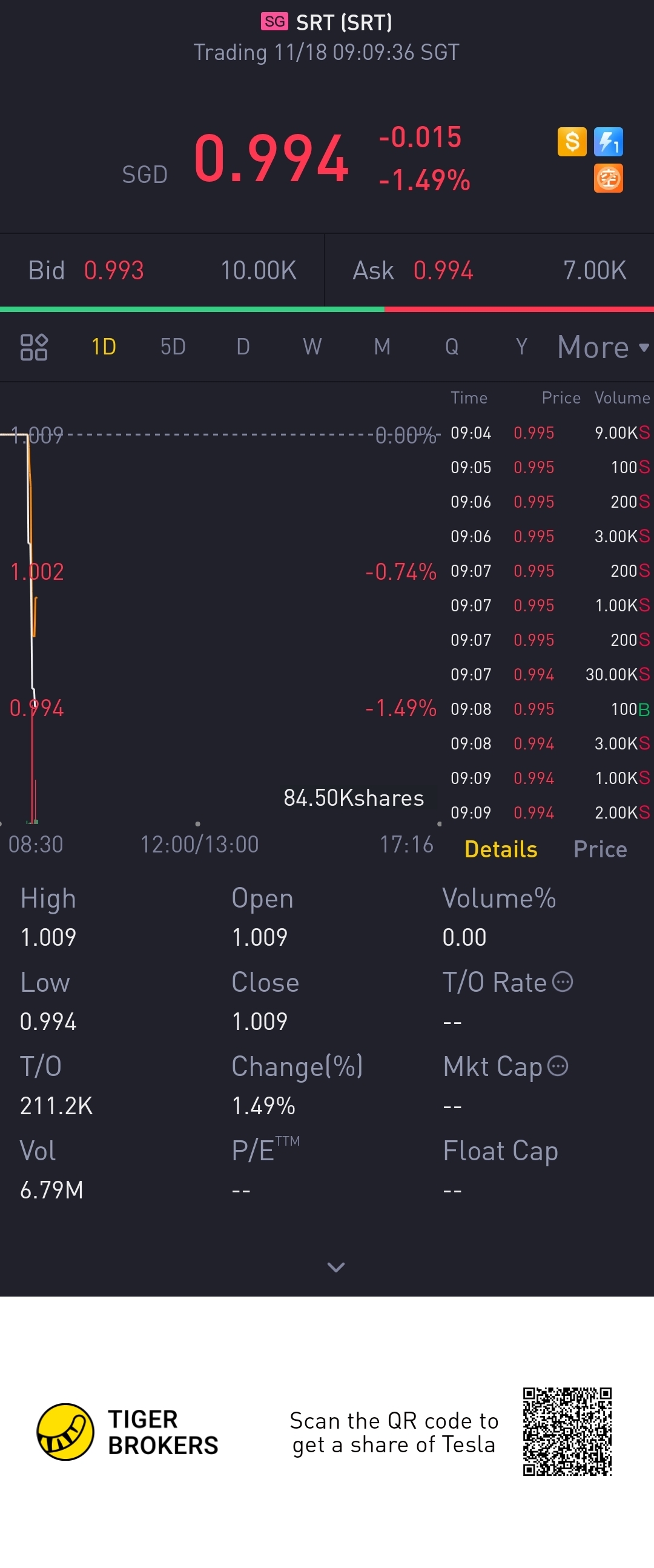Select the 09:07 trade of 30.00K
The height and width of the screenshot is (1568, 654).
(x=550, y=674)
